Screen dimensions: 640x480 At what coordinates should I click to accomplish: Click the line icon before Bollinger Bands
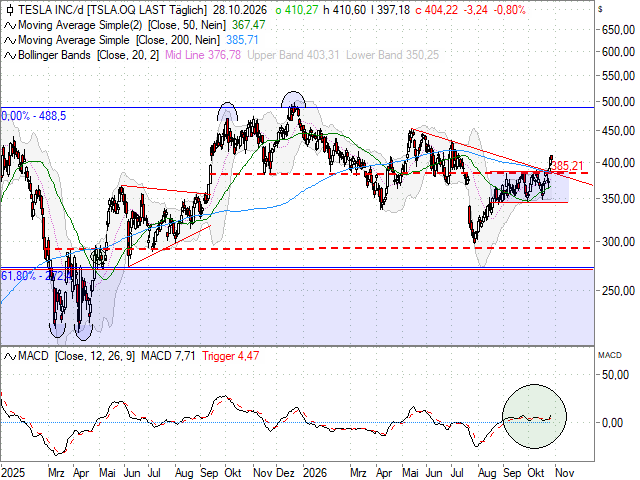coord(10,55)
